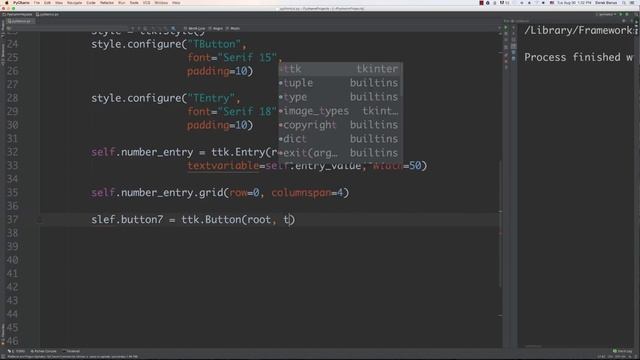Toggle Words option in find bar
This screenshot has width=640, height=360.
(x=233, y=29)
